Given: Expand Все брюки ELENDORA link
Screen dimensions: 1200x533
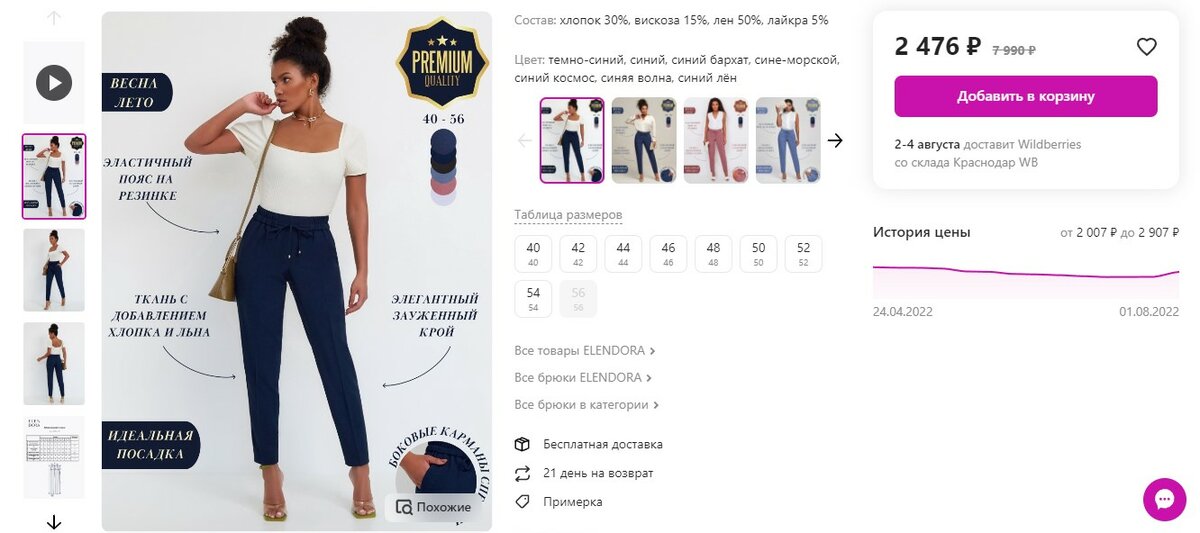Looking at the screenshot, I should pos(583,378).
